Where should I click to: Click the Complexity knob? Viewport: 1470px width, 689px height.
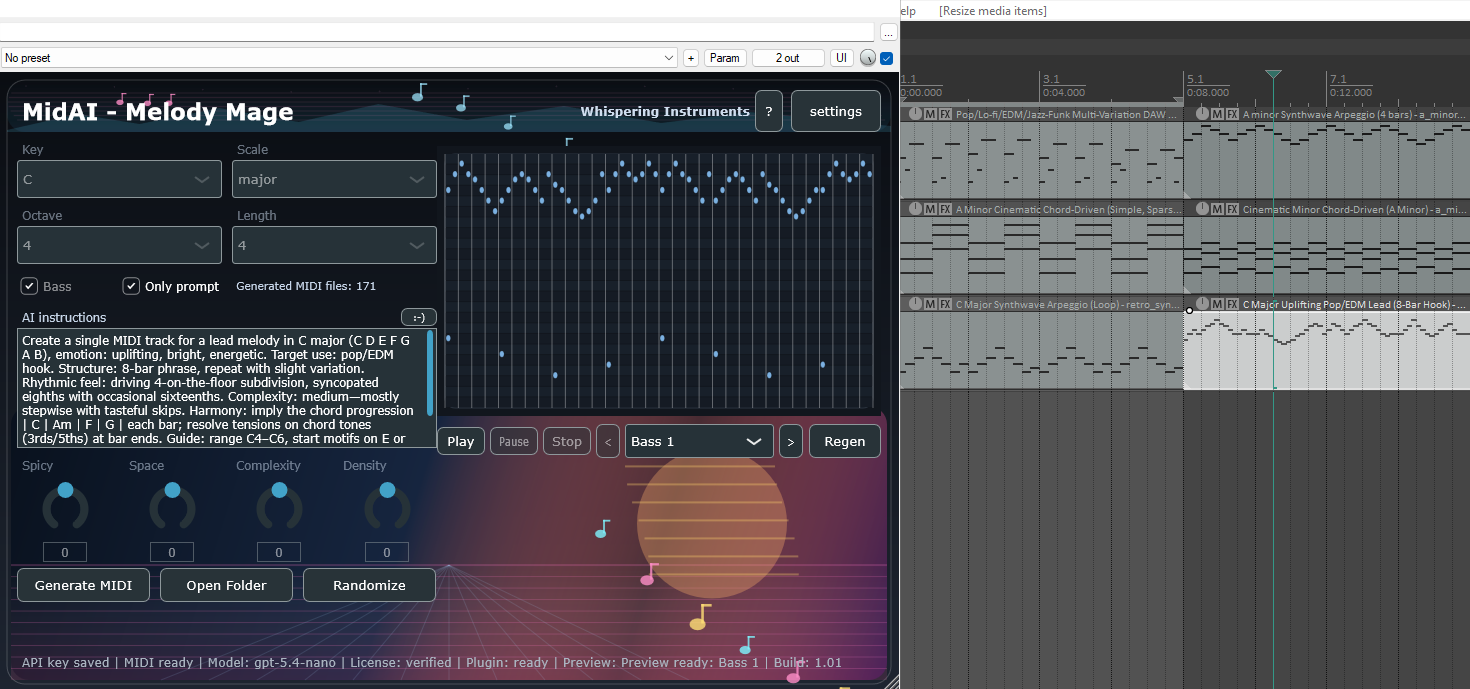click(x=279, y=505)
